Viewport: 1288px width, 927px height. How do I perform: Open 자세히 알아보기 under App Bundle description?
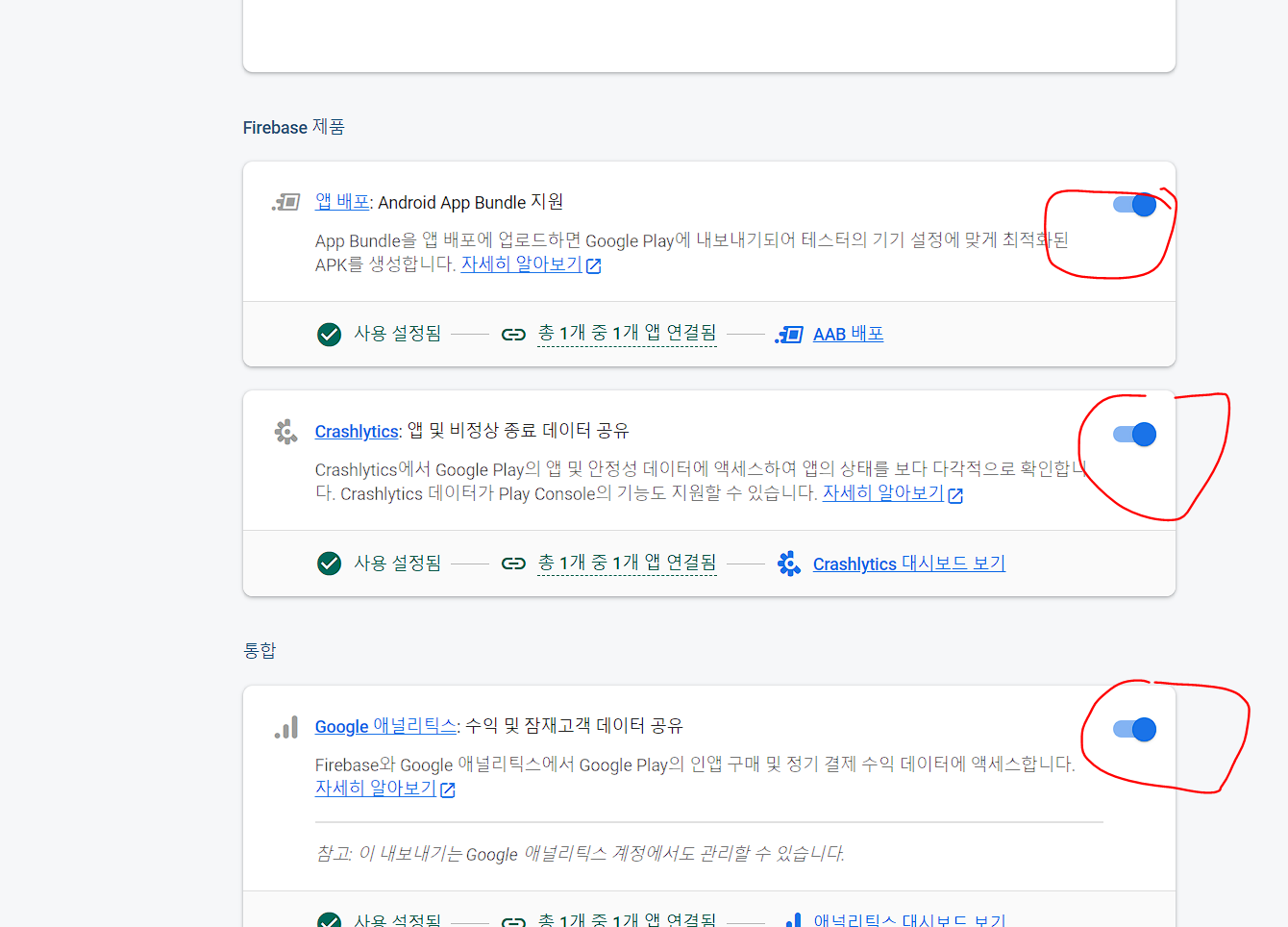521,264
